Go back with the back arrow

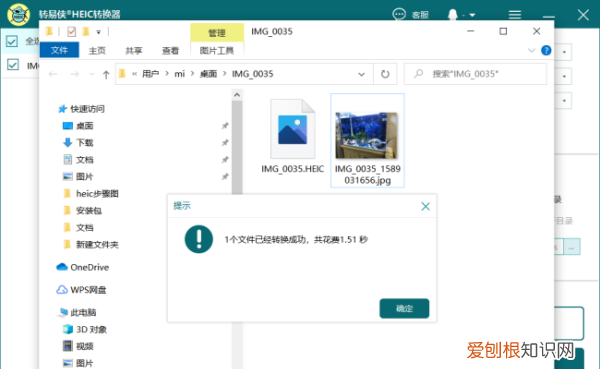pyautogui.click(x=53, y=74)
